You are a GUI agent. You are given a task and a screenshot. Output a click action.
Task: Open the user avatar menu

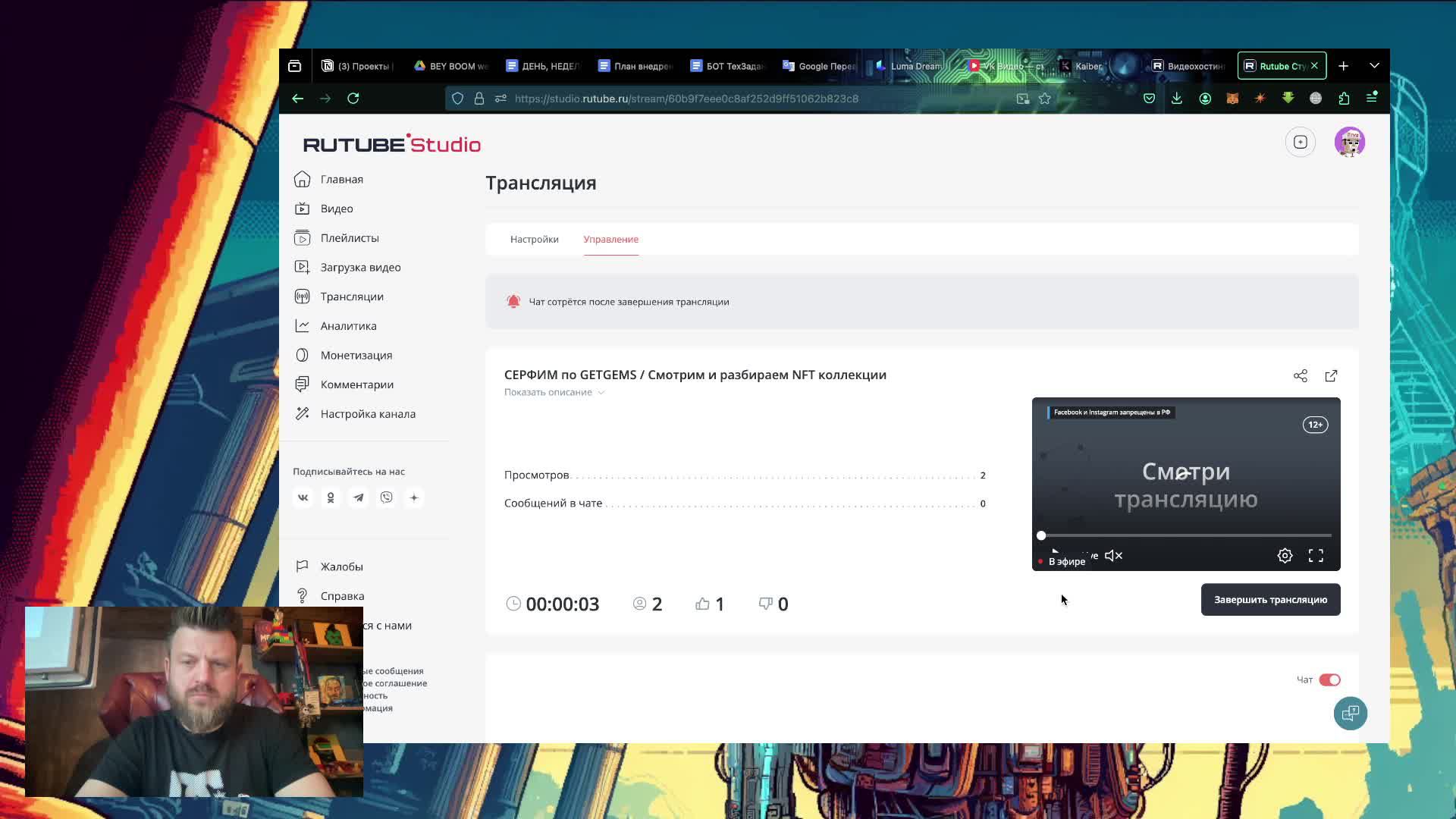point(1350,142)
